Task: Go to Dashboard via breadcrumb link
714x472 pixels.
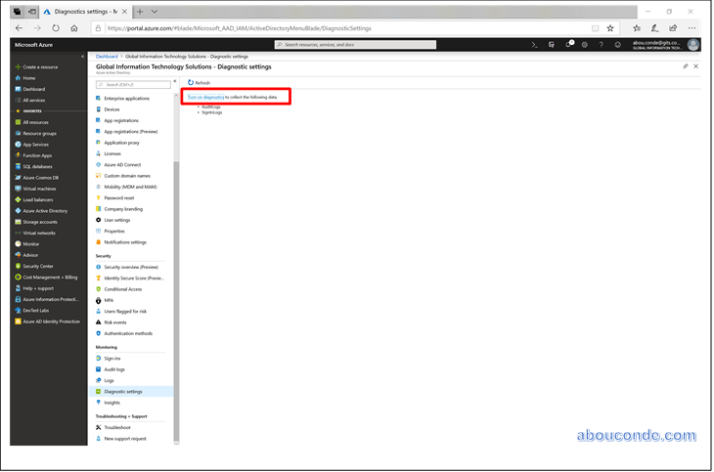Action: pyautogui.click(x=106, y=57)
